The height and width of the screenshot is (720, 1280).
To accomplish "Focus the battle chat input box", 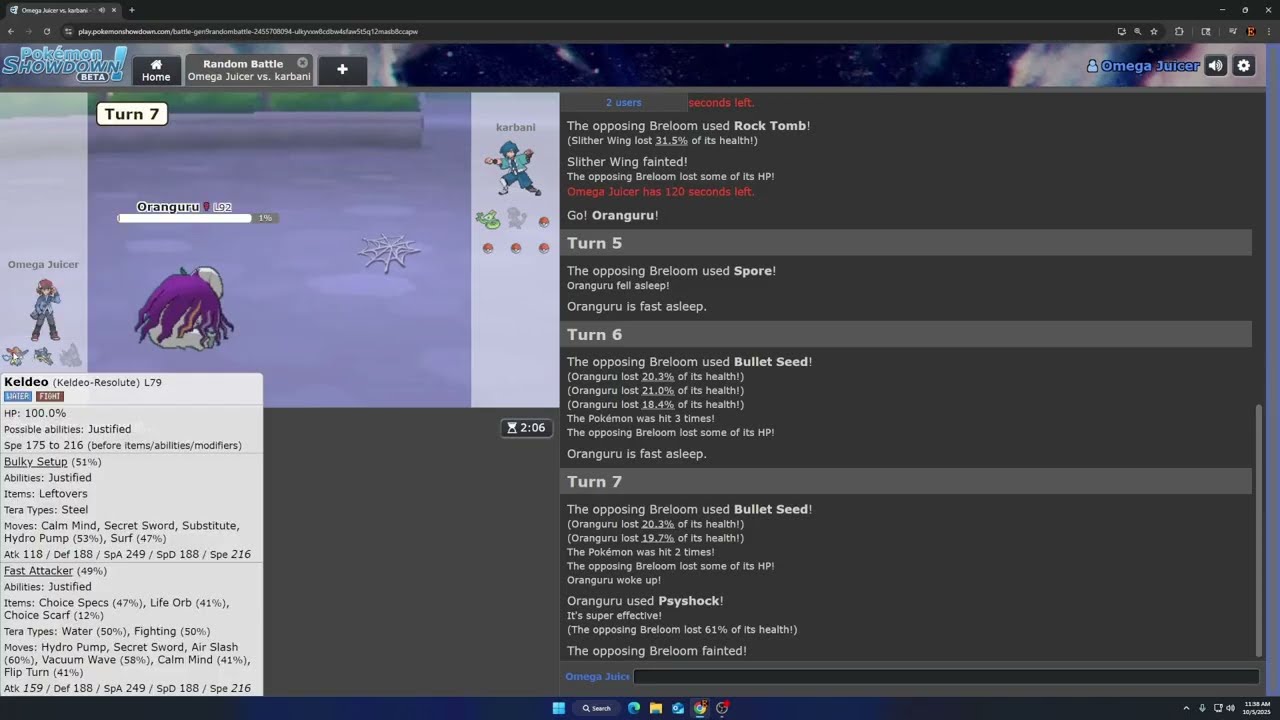I will tap(945, 677).
